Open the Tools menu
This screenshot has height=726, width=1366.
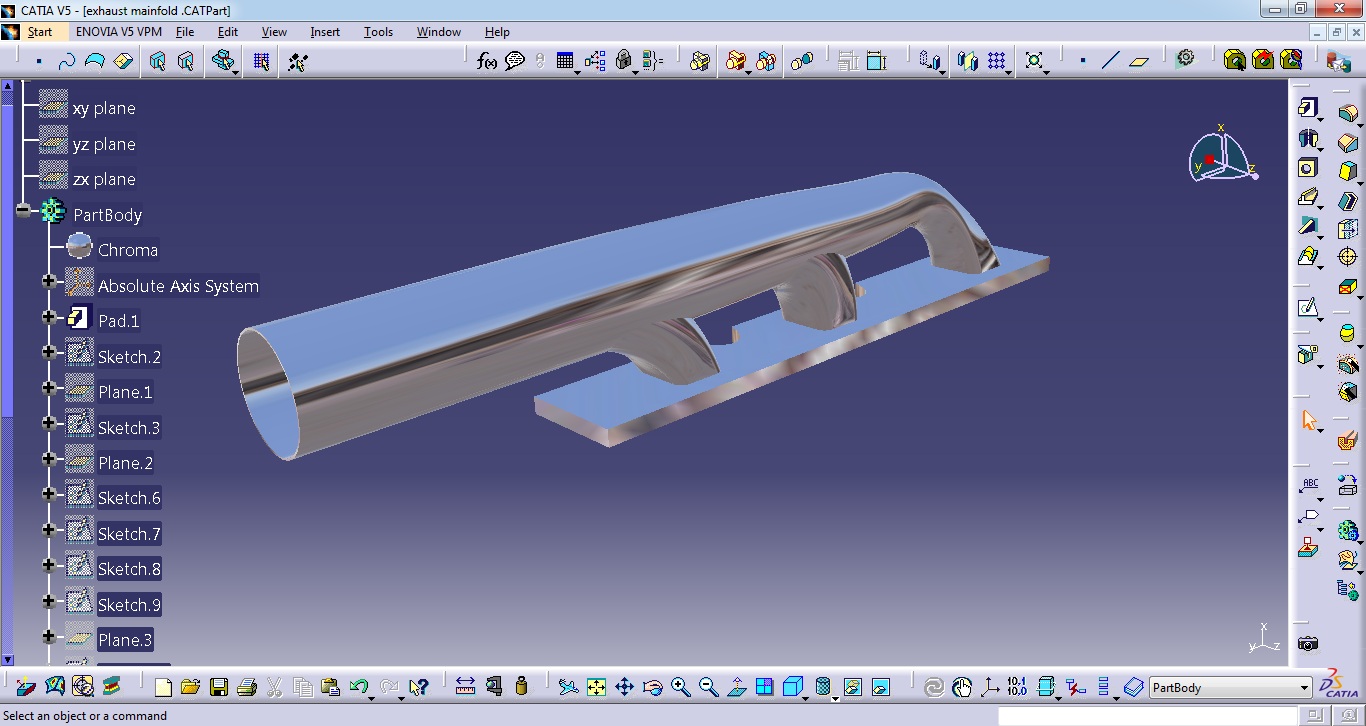pos(377,31)
